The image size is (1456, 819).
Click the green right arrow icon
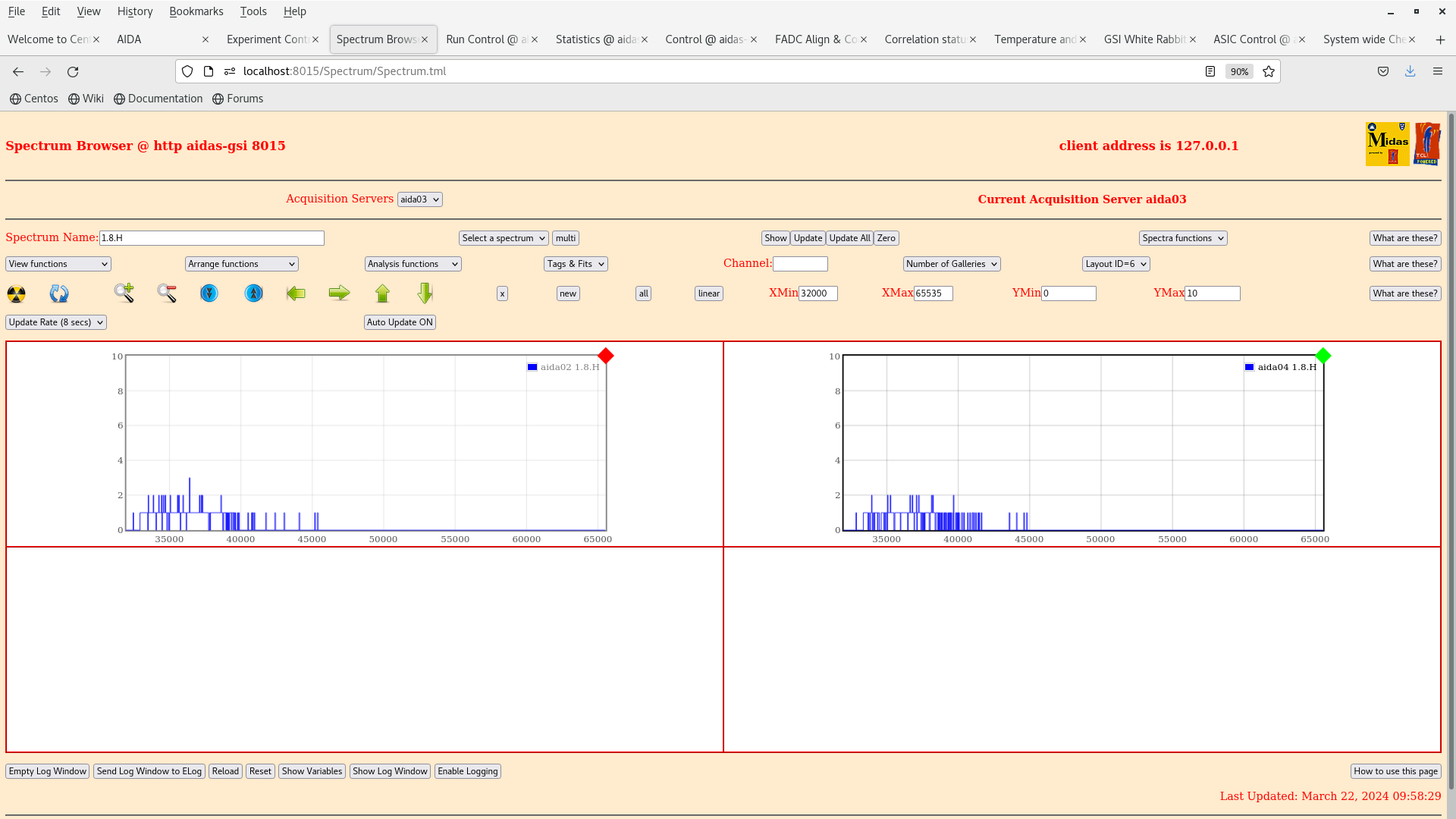click(x=339, y=293)
